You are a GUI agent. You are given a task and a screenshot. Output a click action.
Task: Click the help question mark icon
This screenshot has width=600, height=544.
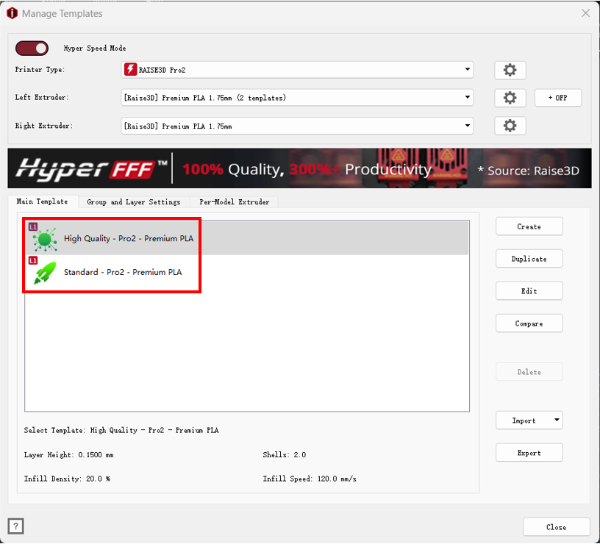point(16,526)
